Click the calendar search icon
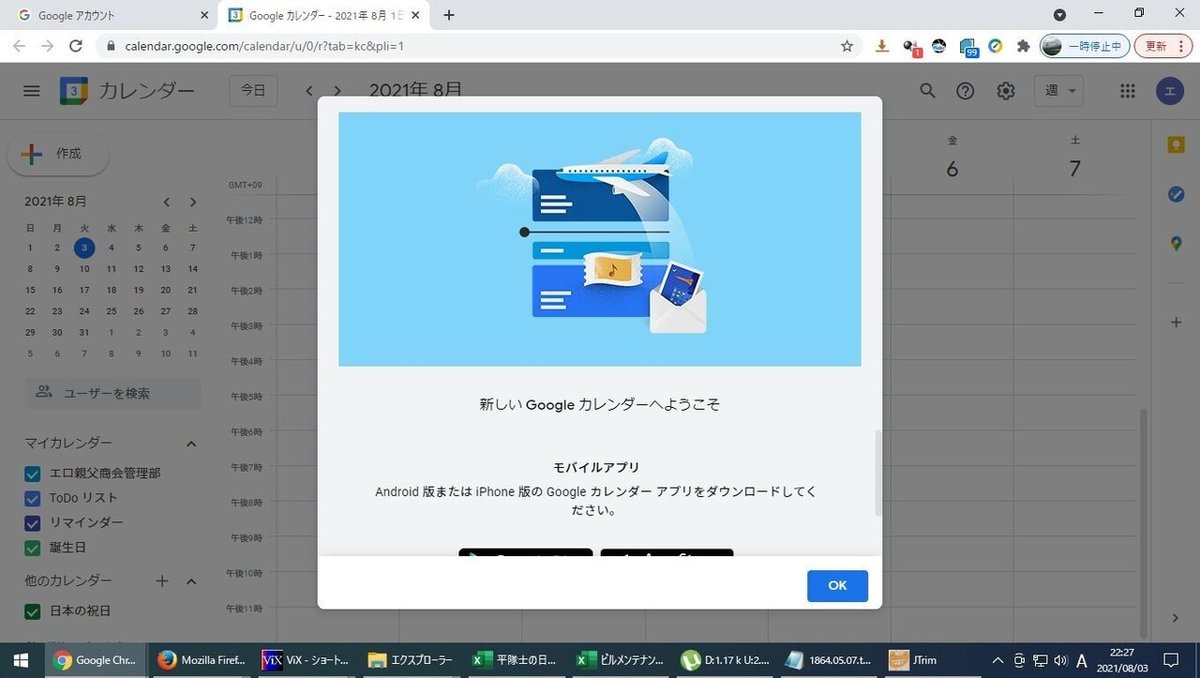Image resolution: width=1200 pixels, height=678 pixels. pyautogui.click(x=927, y=90)
